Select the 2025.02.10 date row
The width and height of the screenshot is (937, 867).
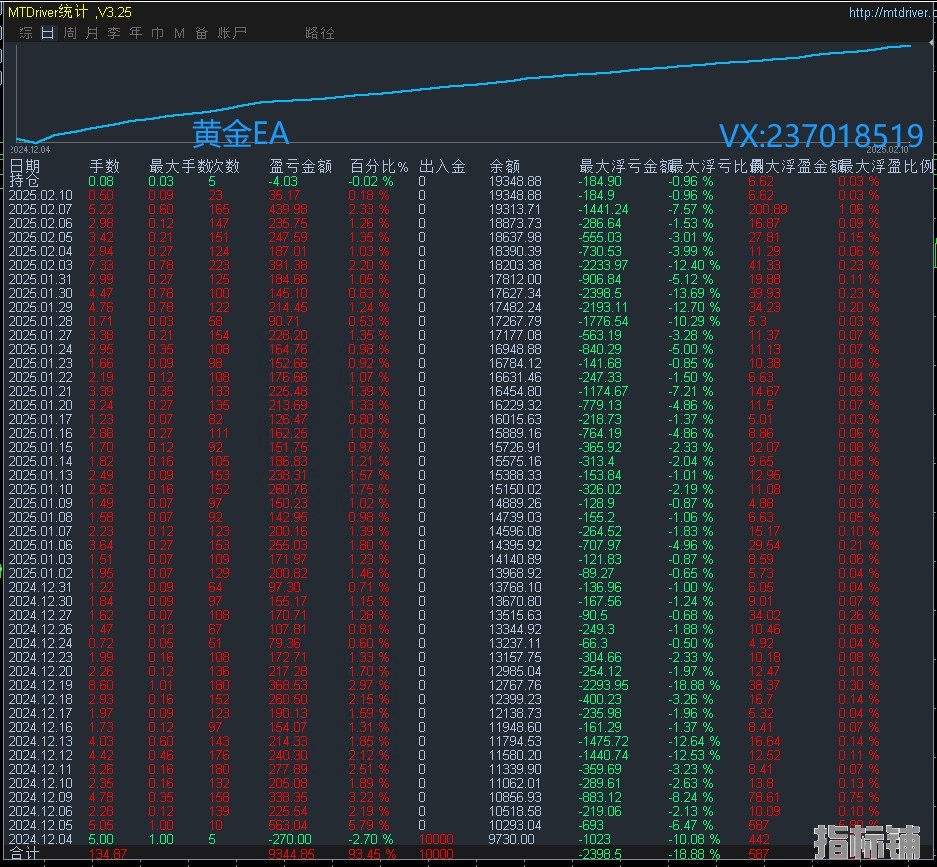click(41, 195)
